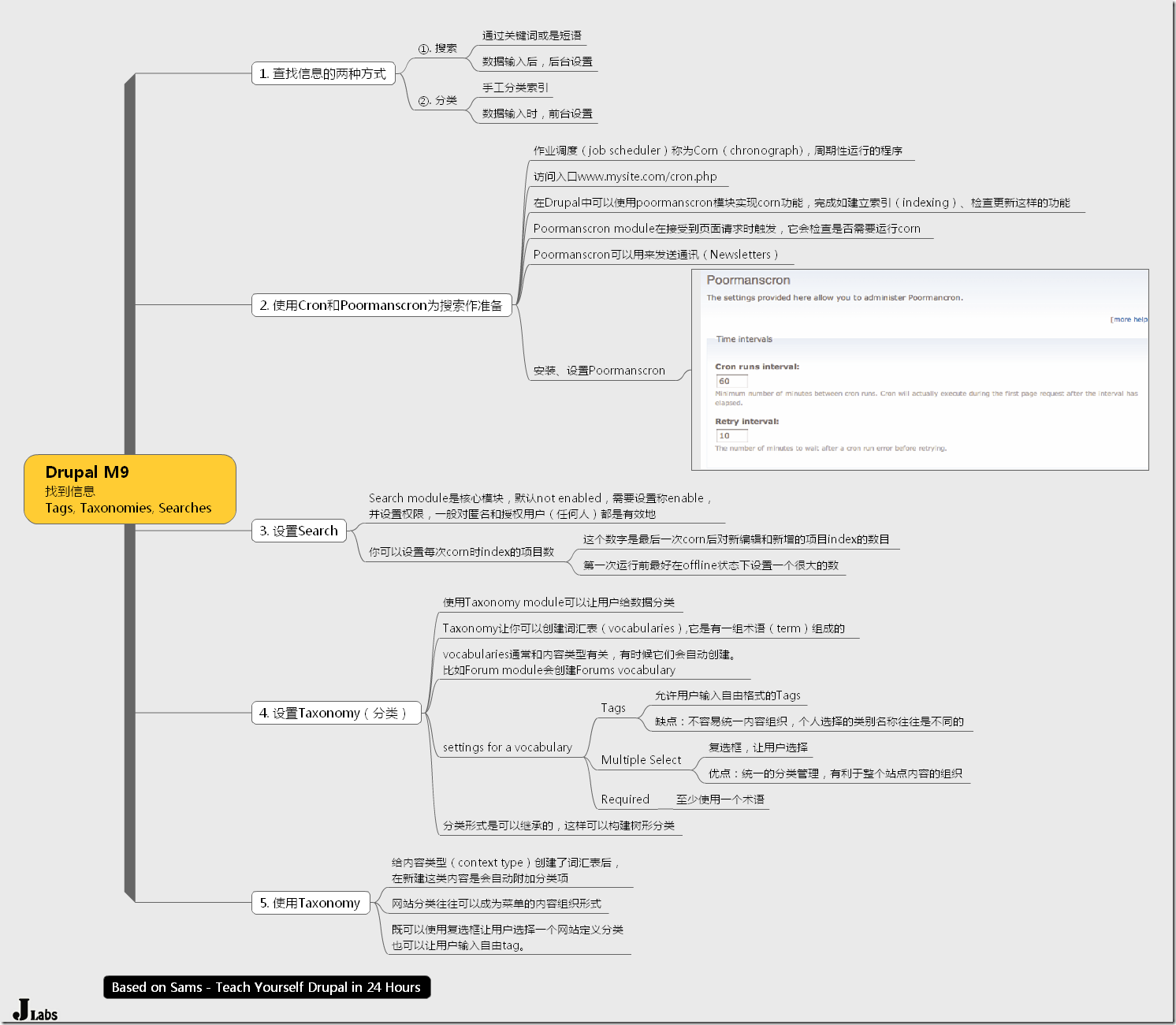Viewport: 1176px width, 1025px height.
Task: Click the '你可以设置每次corn时index的项目数' subtopic
Action: (461, 552)
